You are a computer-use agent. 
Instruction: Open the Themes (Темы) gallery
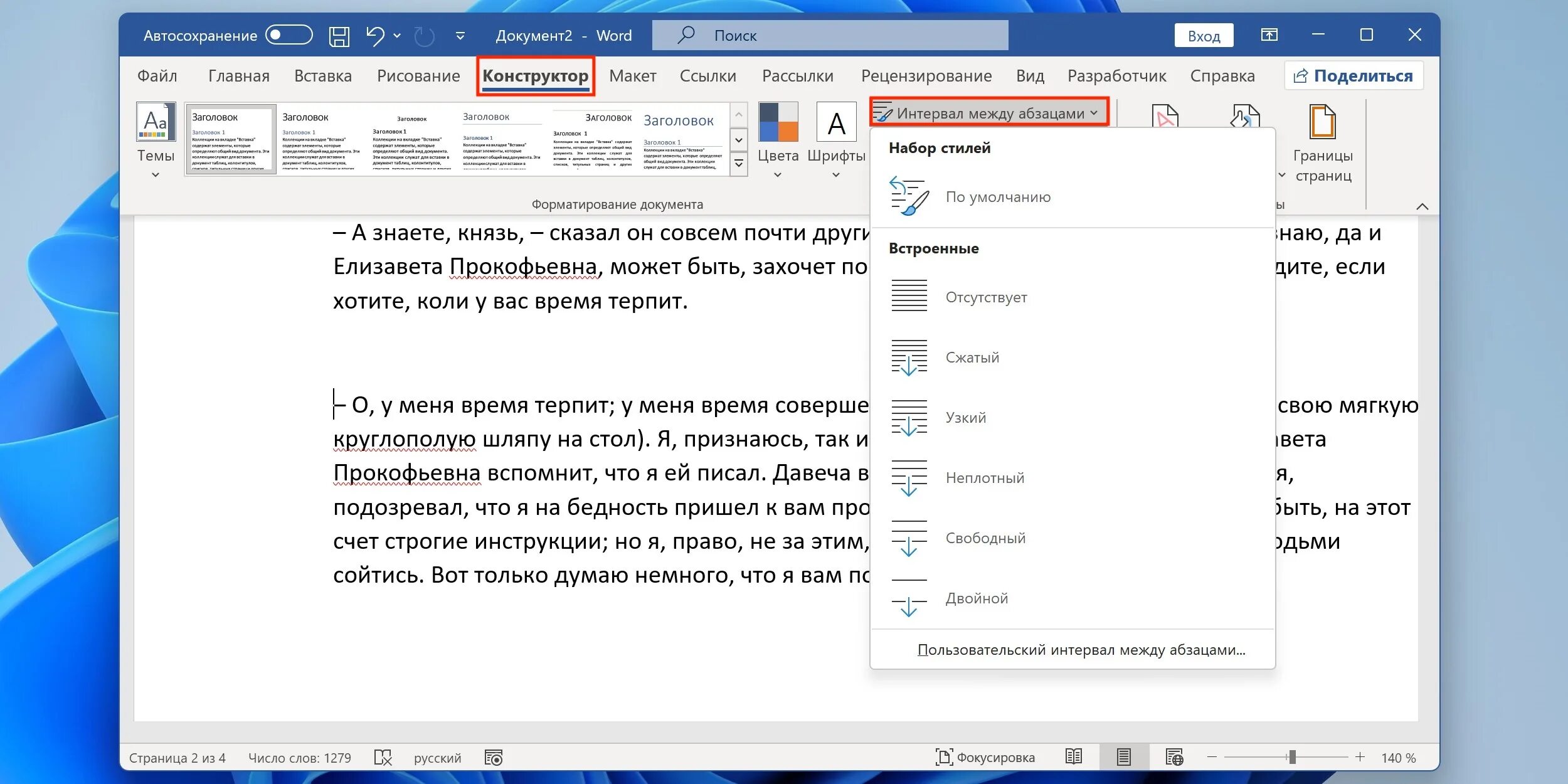coord(156,141)
